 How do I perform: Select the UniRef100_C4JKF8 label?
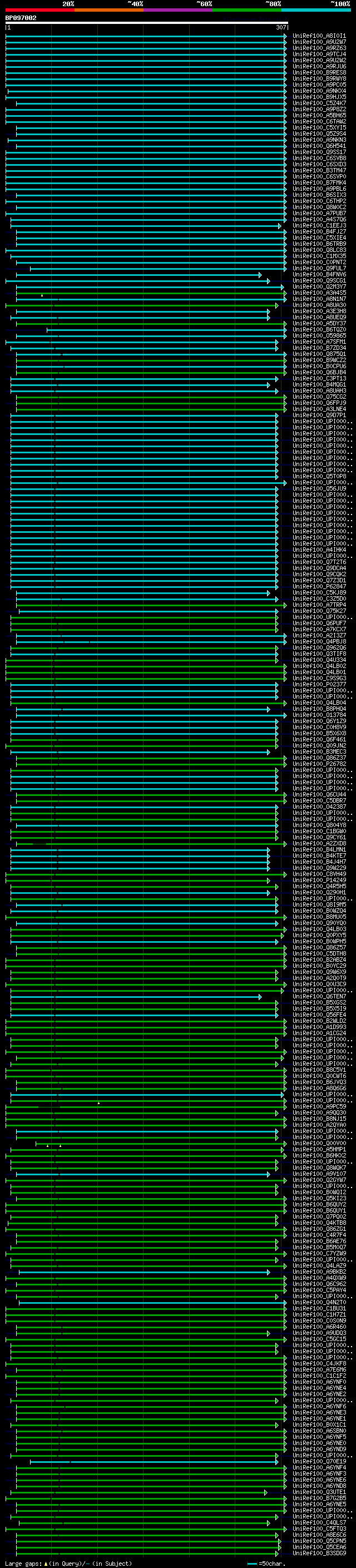tap(319, 1363)
